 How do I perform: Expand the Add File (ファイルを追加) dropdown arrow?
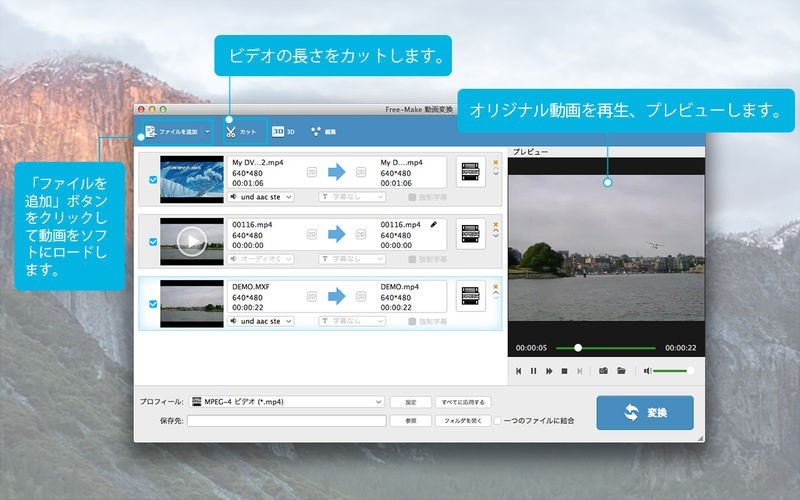point(207,131)
